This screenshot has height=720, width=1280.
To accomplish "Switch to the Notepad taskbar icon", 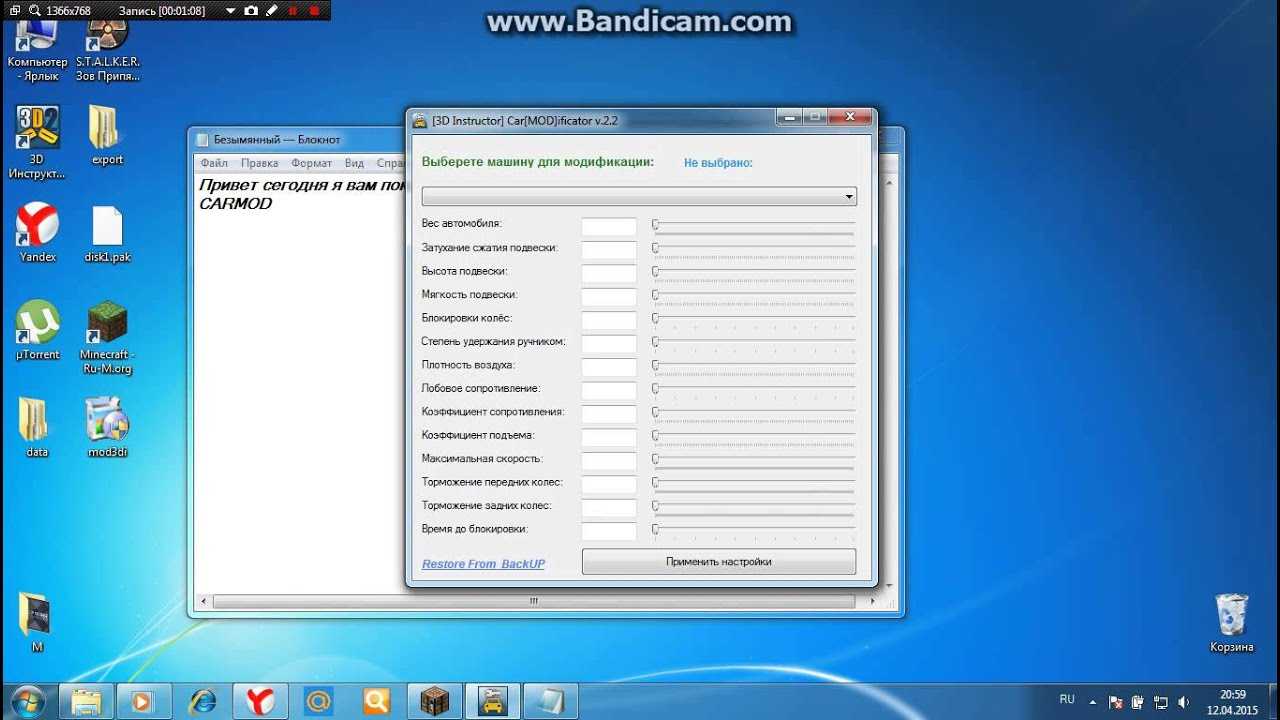I will coord(550,701).
